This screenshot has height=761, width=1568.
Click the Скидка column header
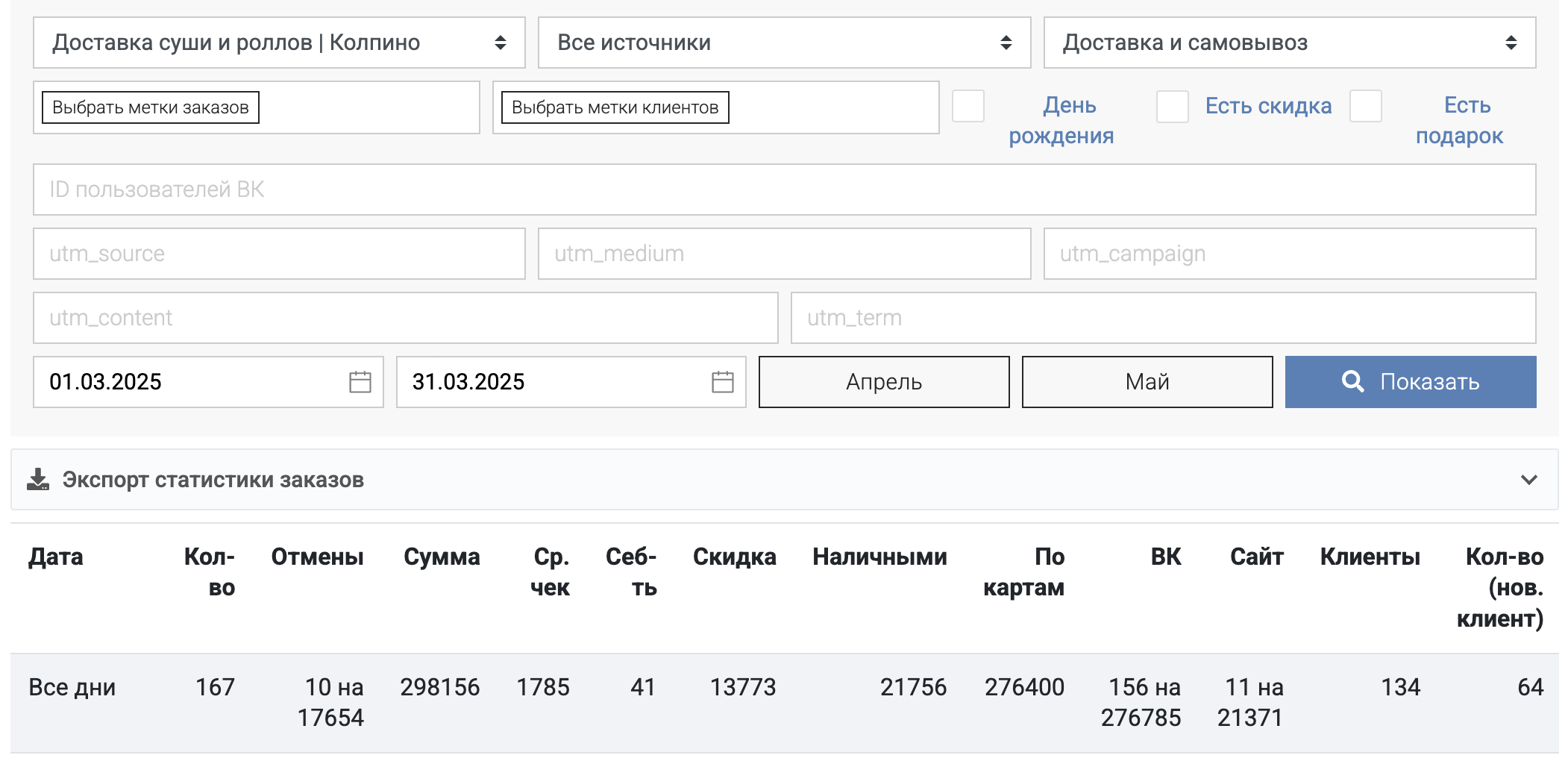(x=734, y=557)
